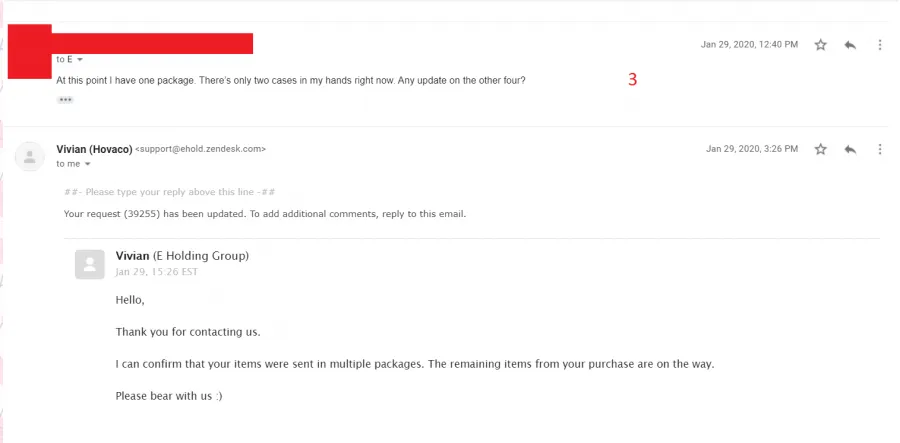Reply to the 12:40 PM message
900x443 pixels.
(850, 45)
